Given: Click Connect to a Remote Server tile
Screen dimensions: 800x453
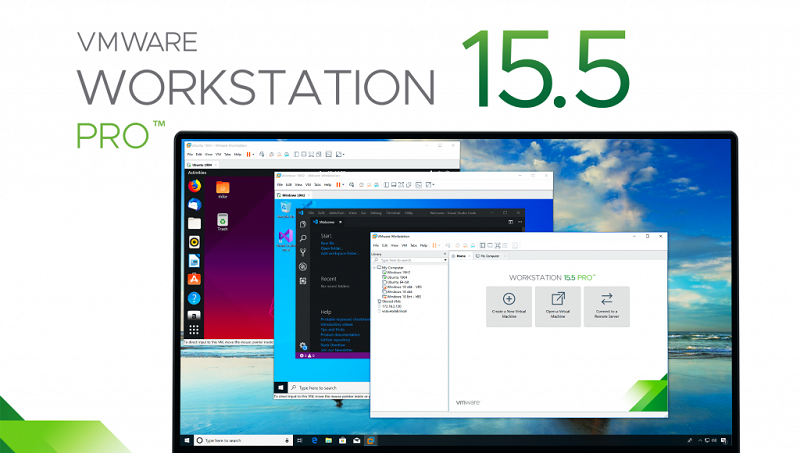Looking at the screenshot, I should pos(607,306).
